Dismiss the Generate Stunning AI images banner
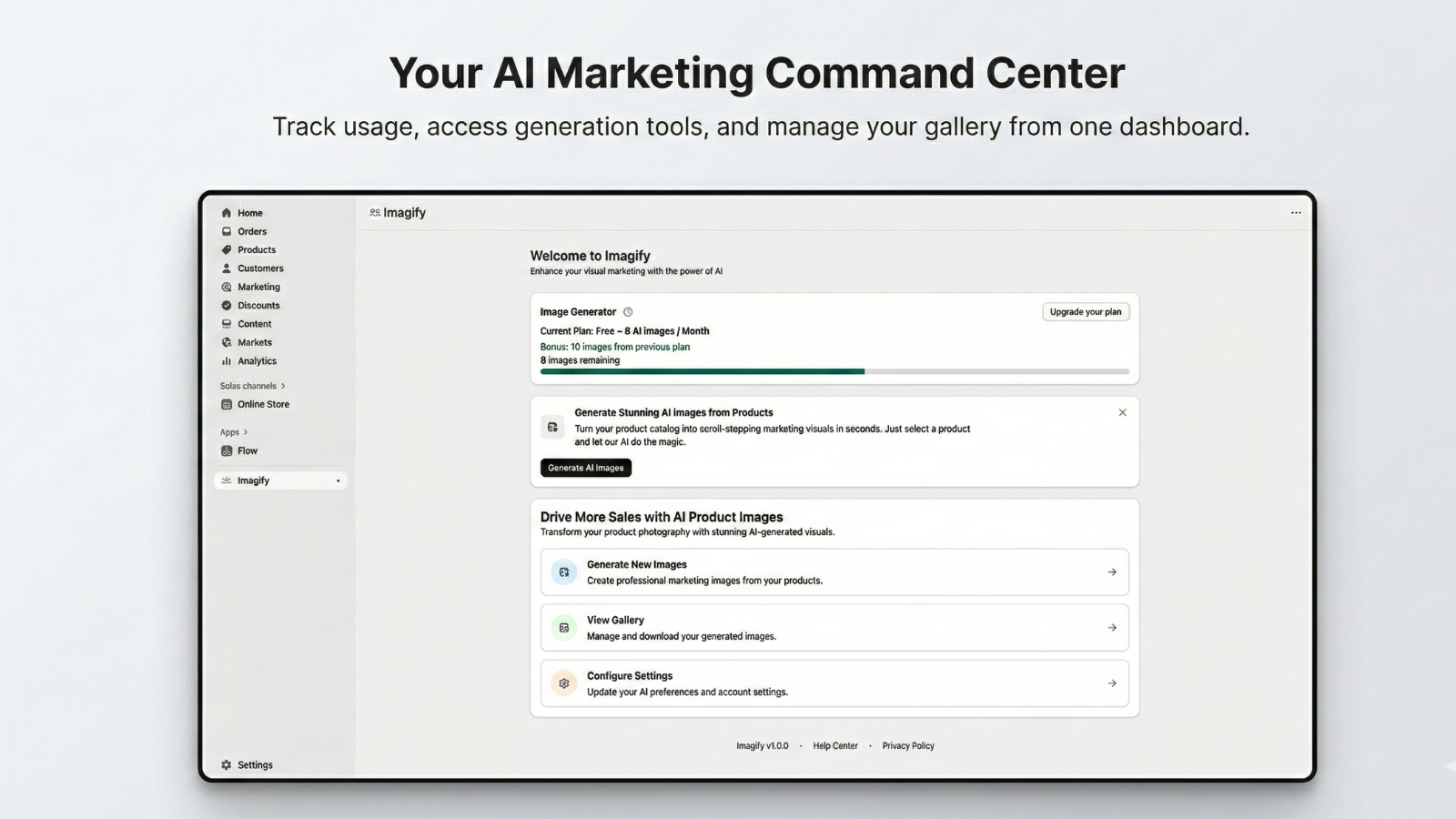This screenshot has height=819, width=1456. pyautogui.click(x=1122, y=412)
